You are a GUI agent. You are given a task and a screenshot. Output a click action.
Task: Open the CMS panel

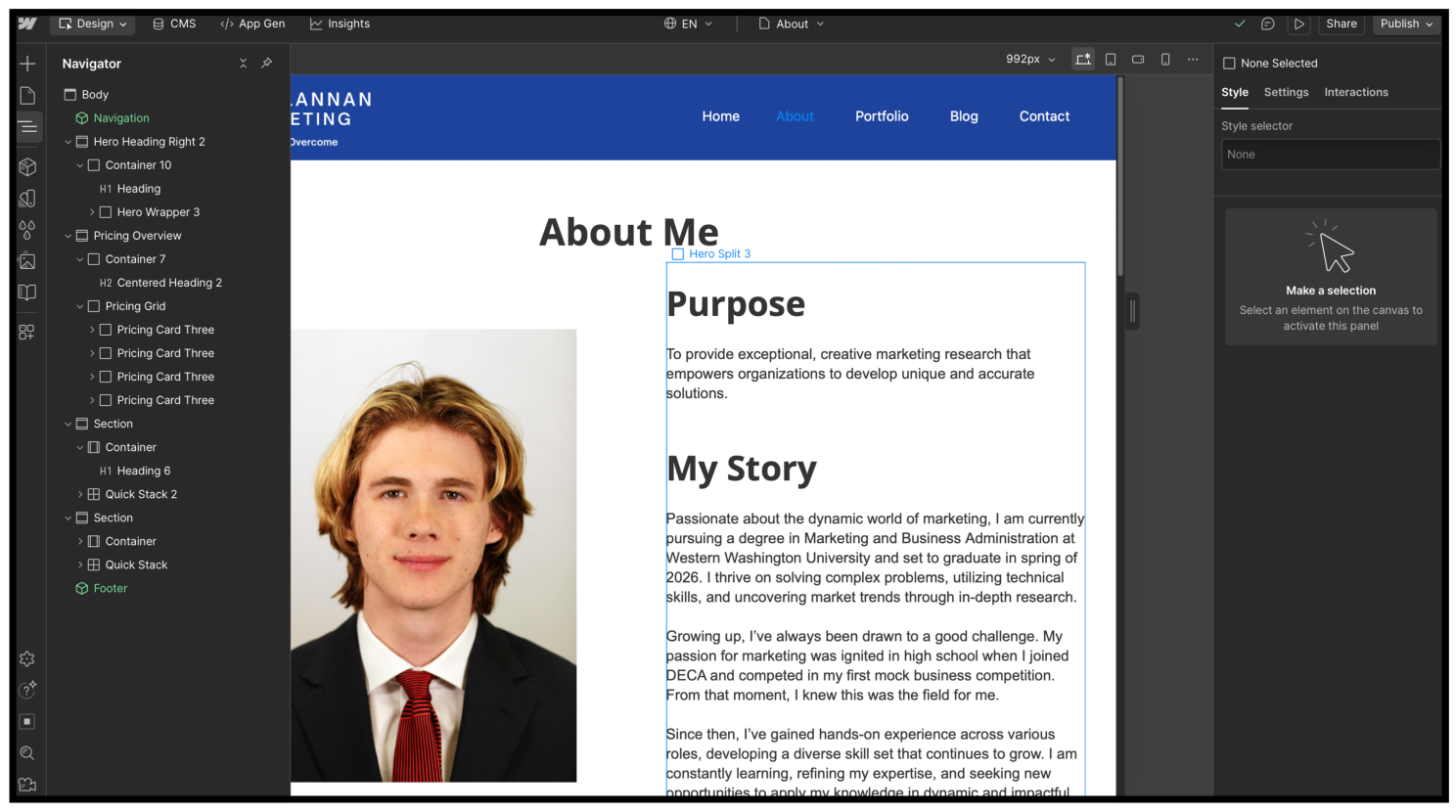coord(174,23)
